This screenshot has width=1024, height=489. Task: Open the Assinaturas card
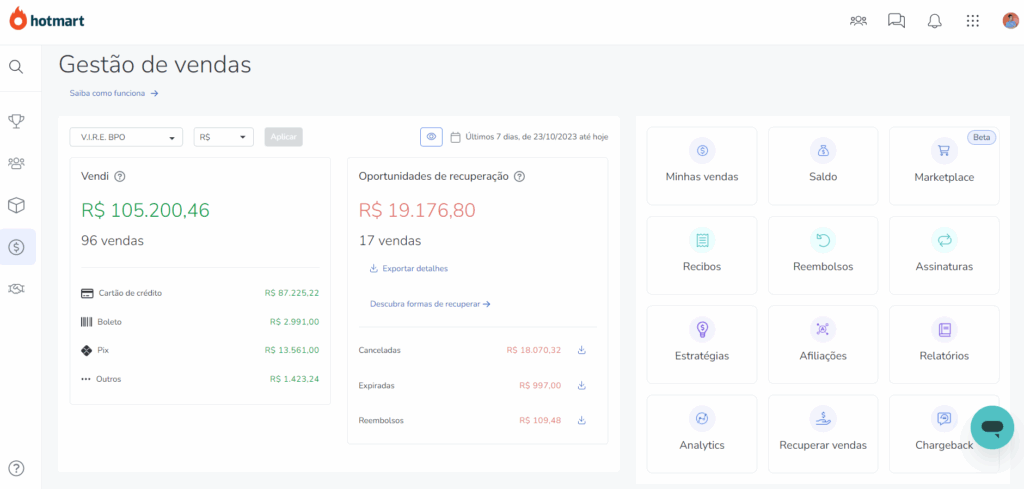[x=944, y=255]
